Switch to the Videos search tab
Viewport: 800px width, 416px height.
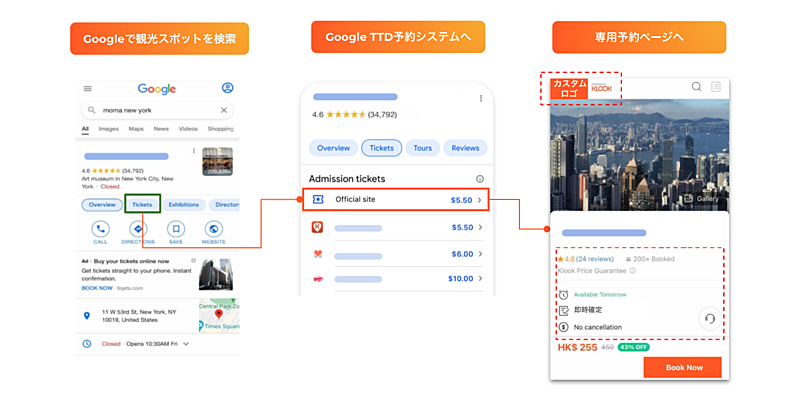(x=188, y=129)
